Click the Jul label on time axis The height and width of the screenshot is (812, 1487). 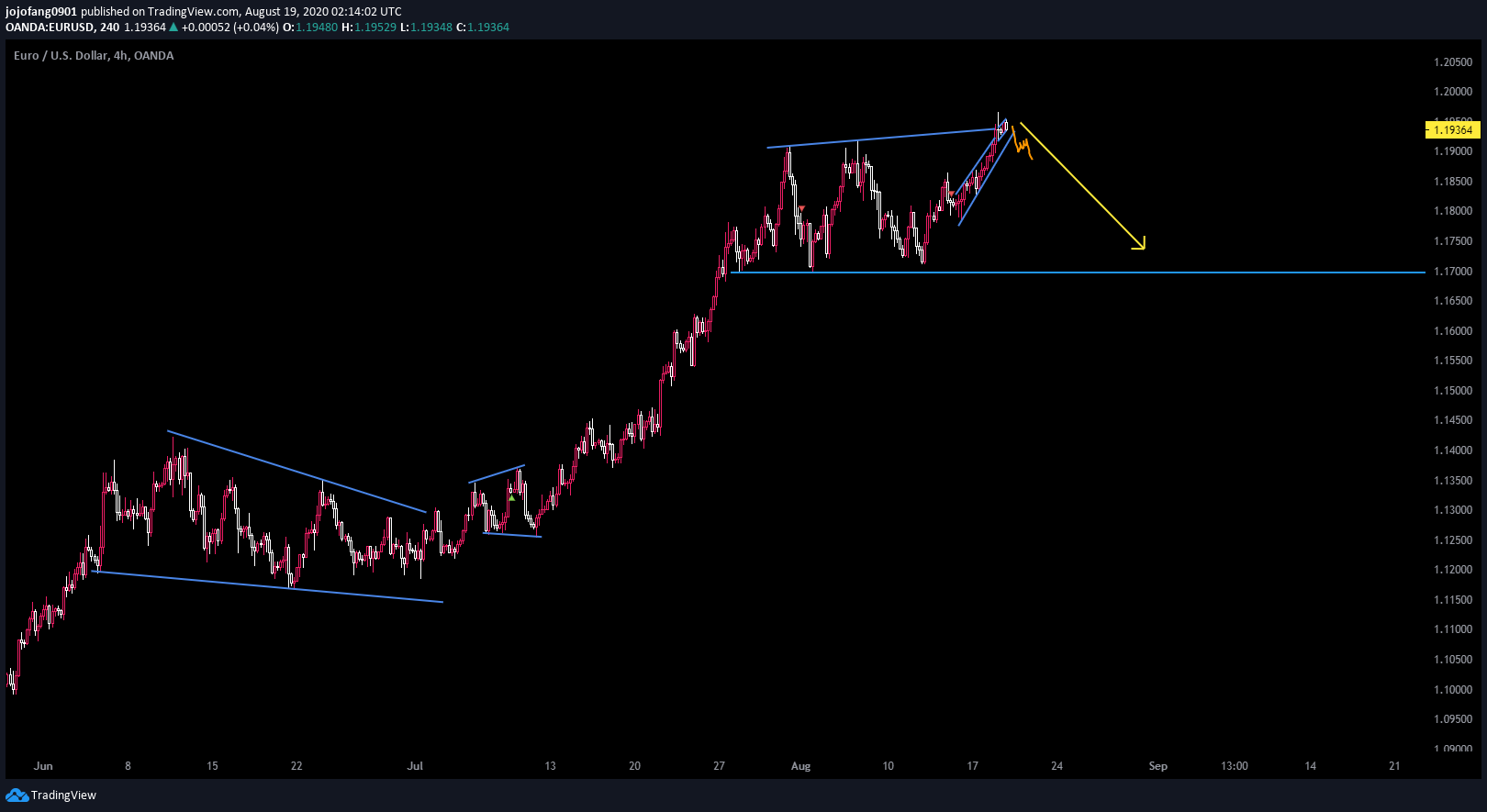pos(415,766)
